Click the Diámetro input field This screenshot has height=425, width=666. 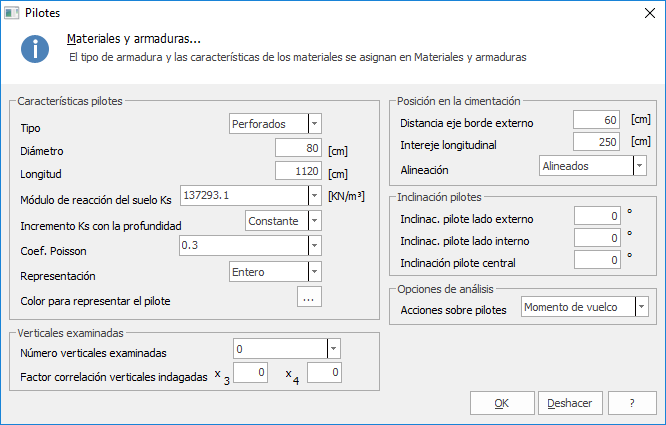tap(298, 148)
